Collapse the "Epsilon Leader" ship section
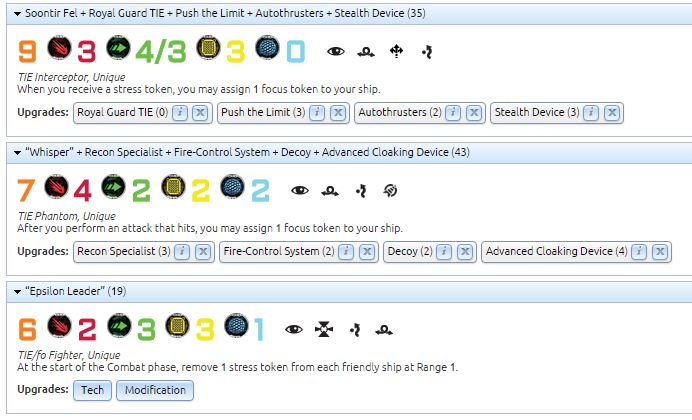Image resolution: width=692 pixels, height=420 pixels. click(x=17, y=292)
